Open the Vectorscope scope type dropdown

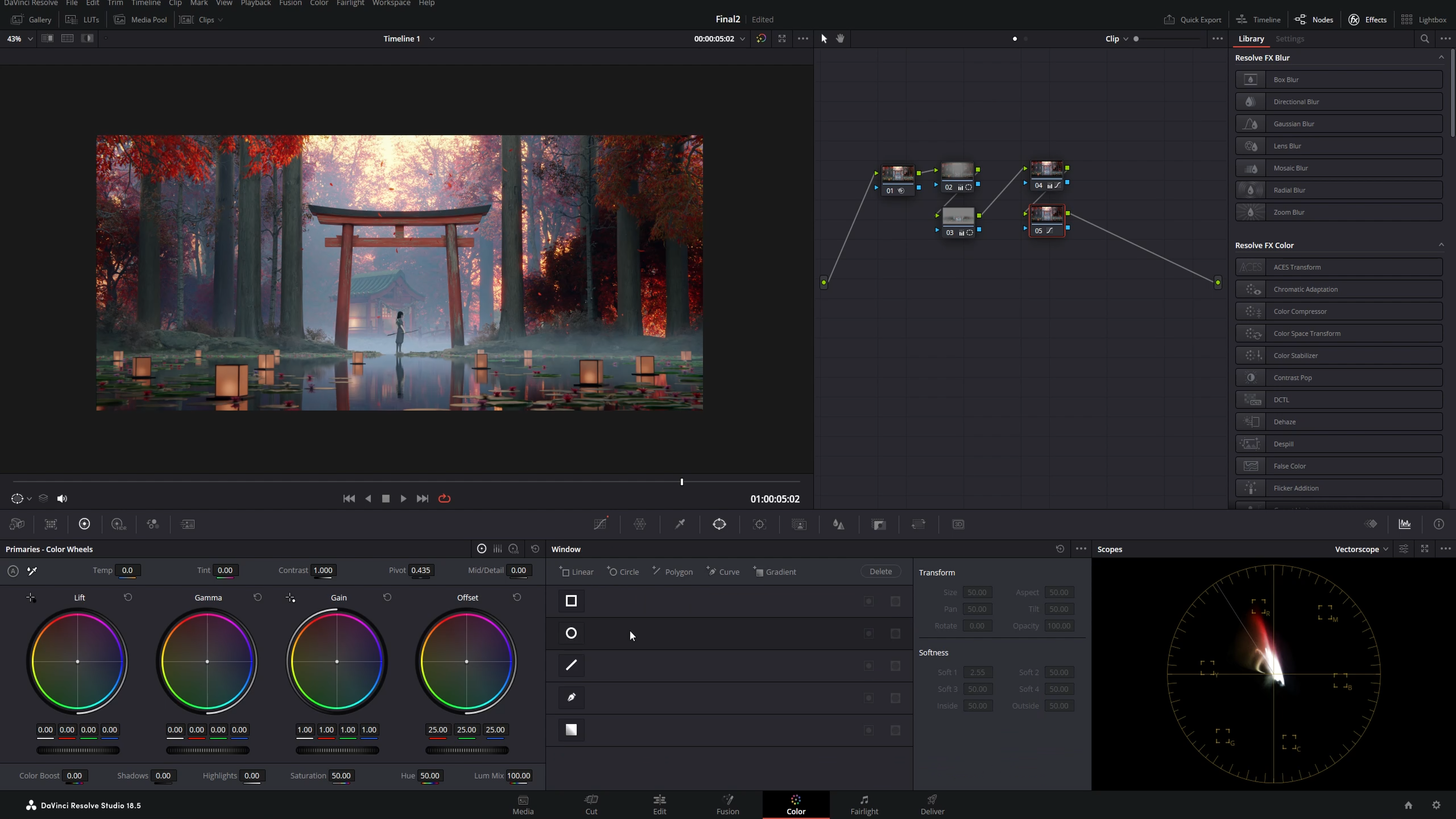click(x=1362, y=549)
